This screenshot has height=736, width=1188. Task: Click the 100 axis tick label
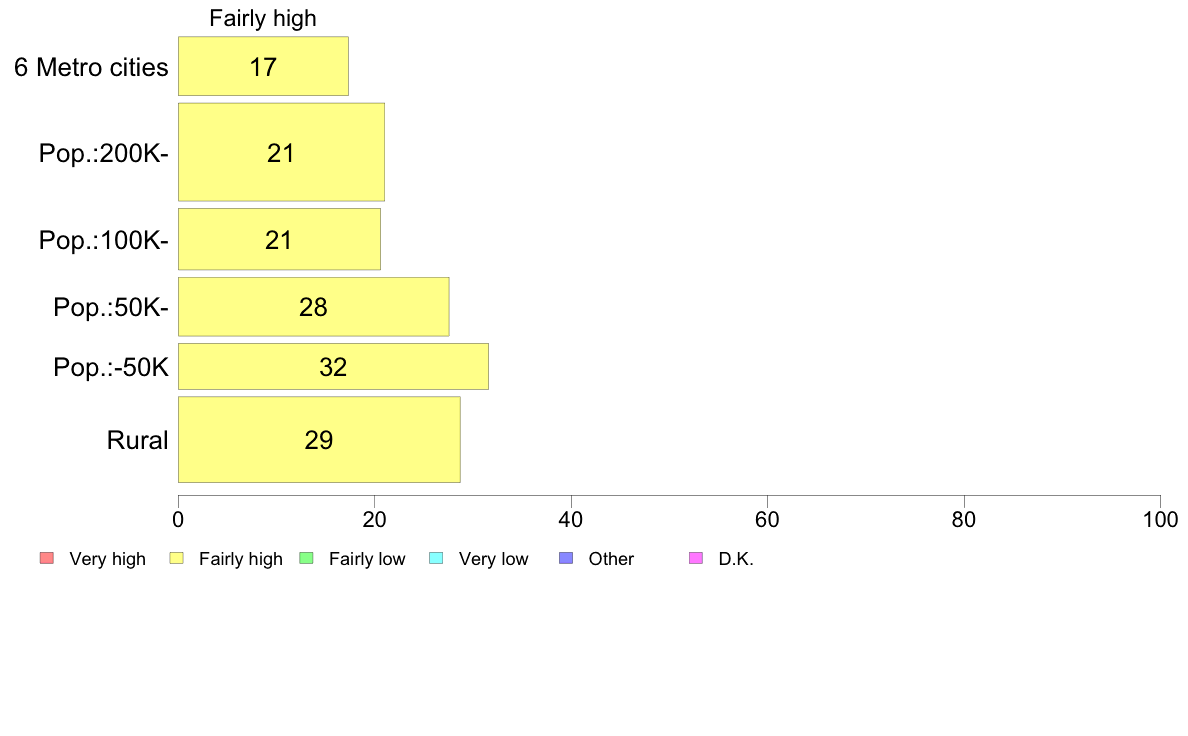[x=1160, y=519]
